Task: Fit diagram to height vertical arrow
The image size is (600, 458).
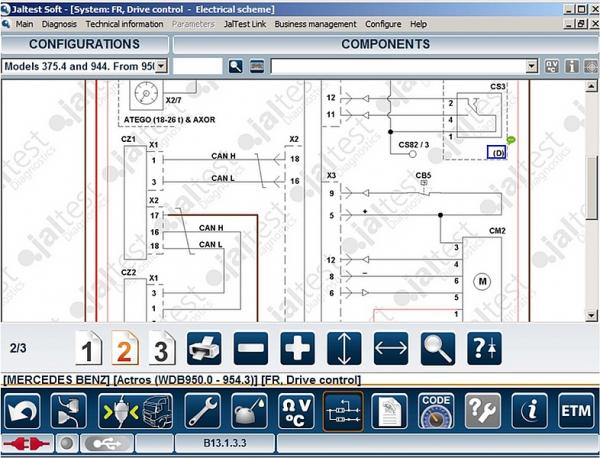Action: pos(344,348)
